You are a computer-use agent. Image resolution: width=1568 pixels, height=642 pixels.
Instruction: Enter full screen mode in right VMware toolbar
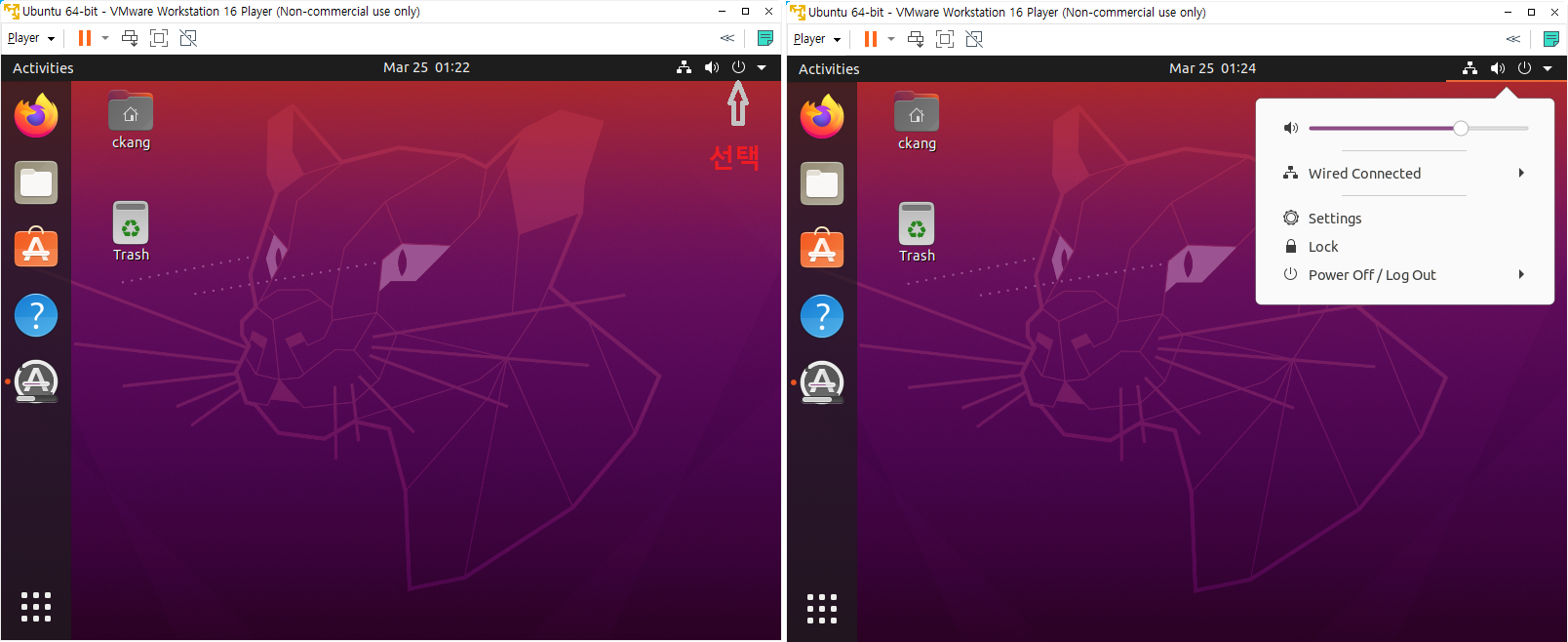point(945,39)
